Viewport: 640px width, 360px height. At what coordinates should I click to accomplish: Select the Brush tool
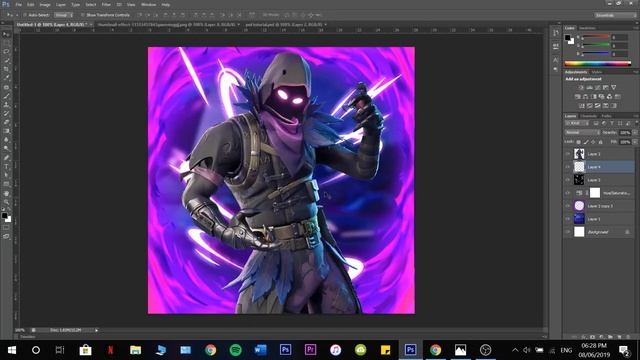click(x=6, y=96)
